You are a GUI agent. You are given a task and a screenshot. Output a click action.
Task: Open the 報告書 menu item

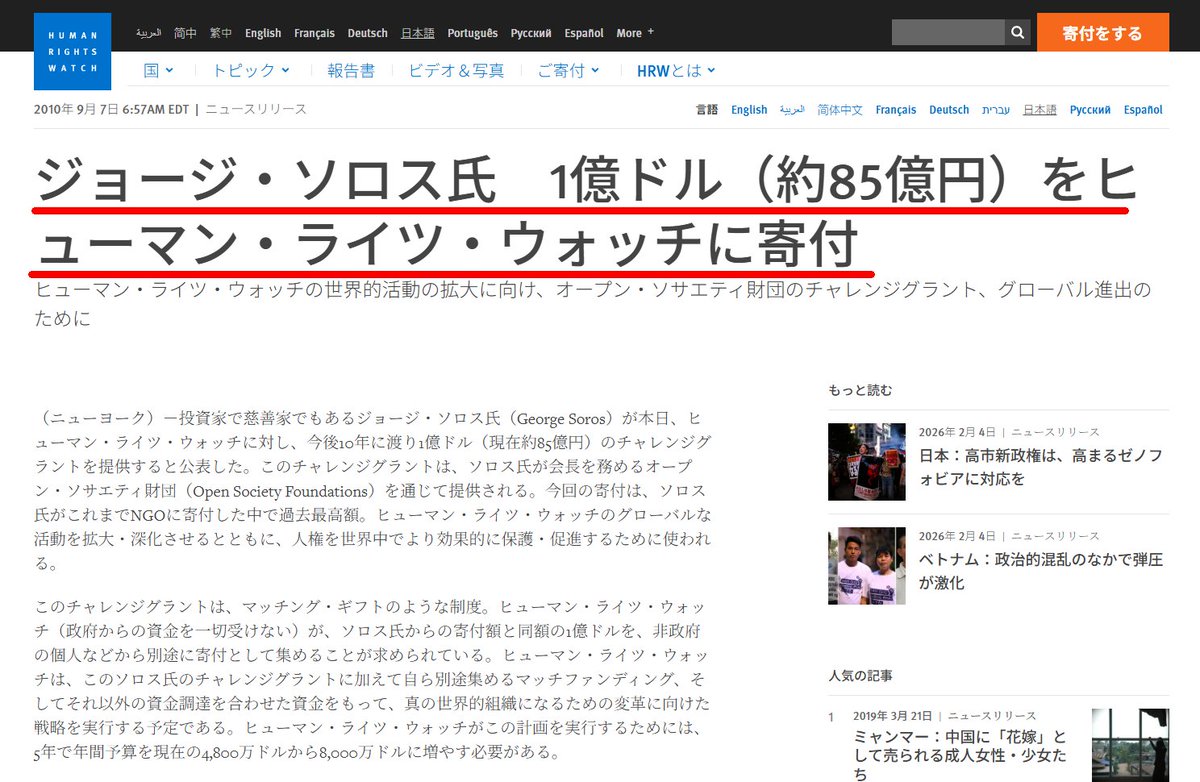[x=351, y=71]
